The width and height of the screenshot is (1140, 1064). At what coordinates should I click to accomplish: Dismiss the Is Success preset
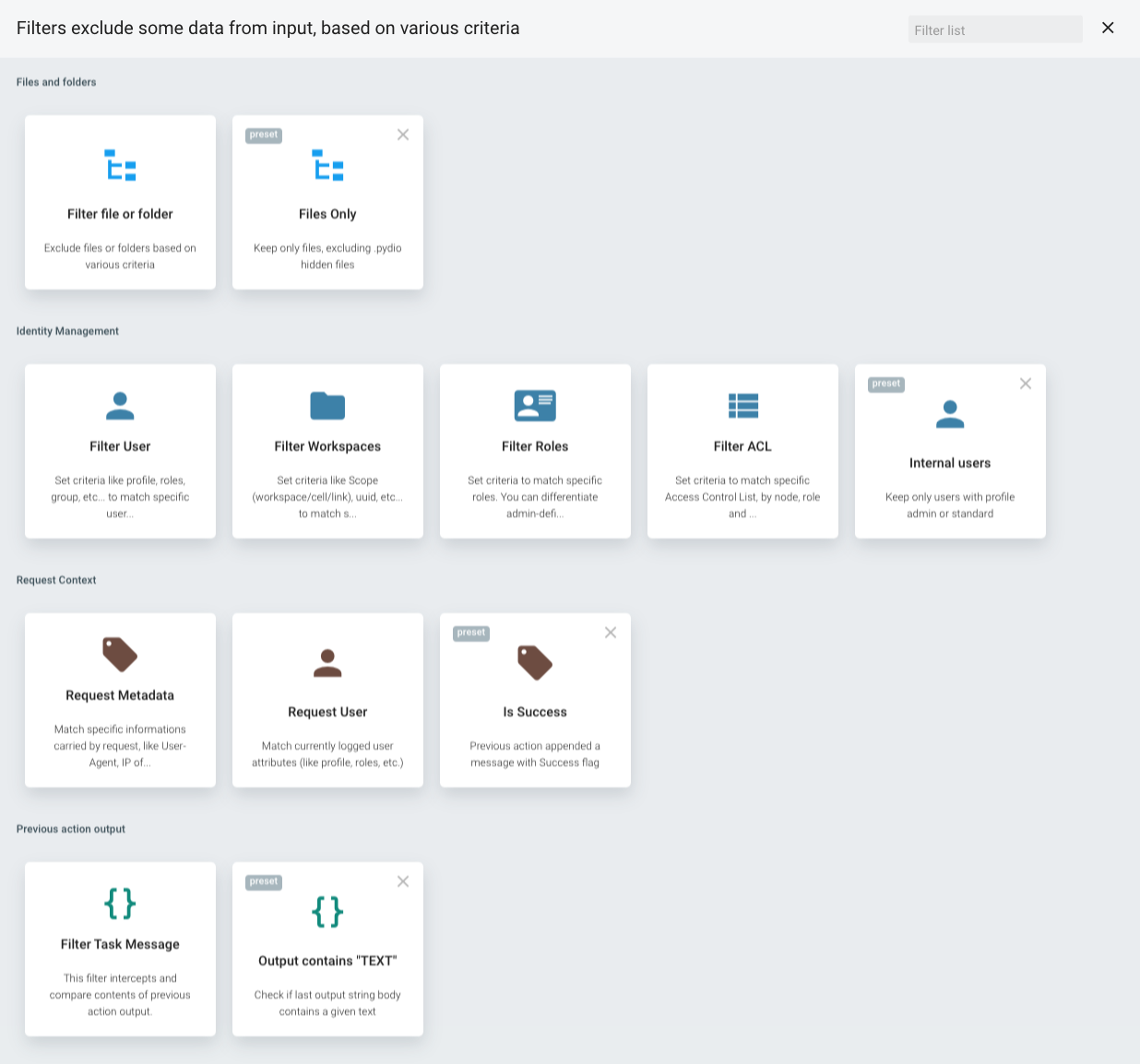coord(611,632)
